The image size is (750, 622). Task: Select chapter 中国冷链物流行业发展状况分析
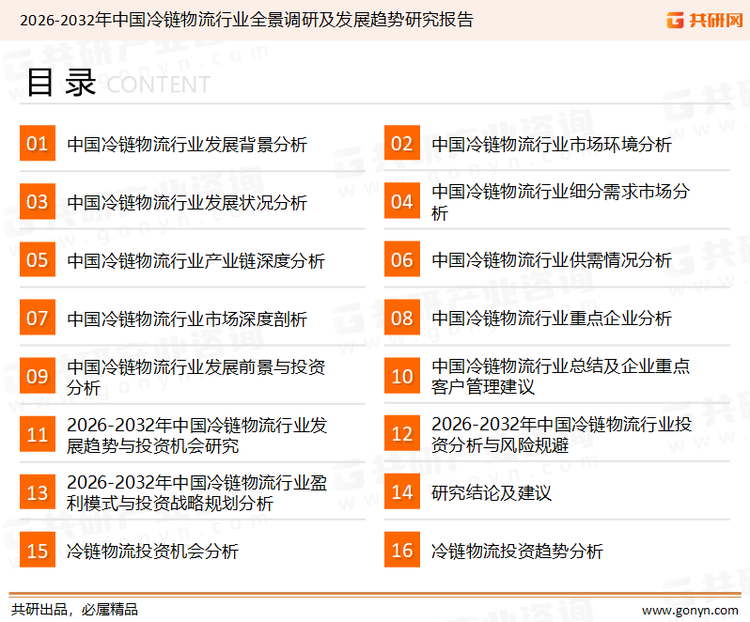(x=187, y=202)
